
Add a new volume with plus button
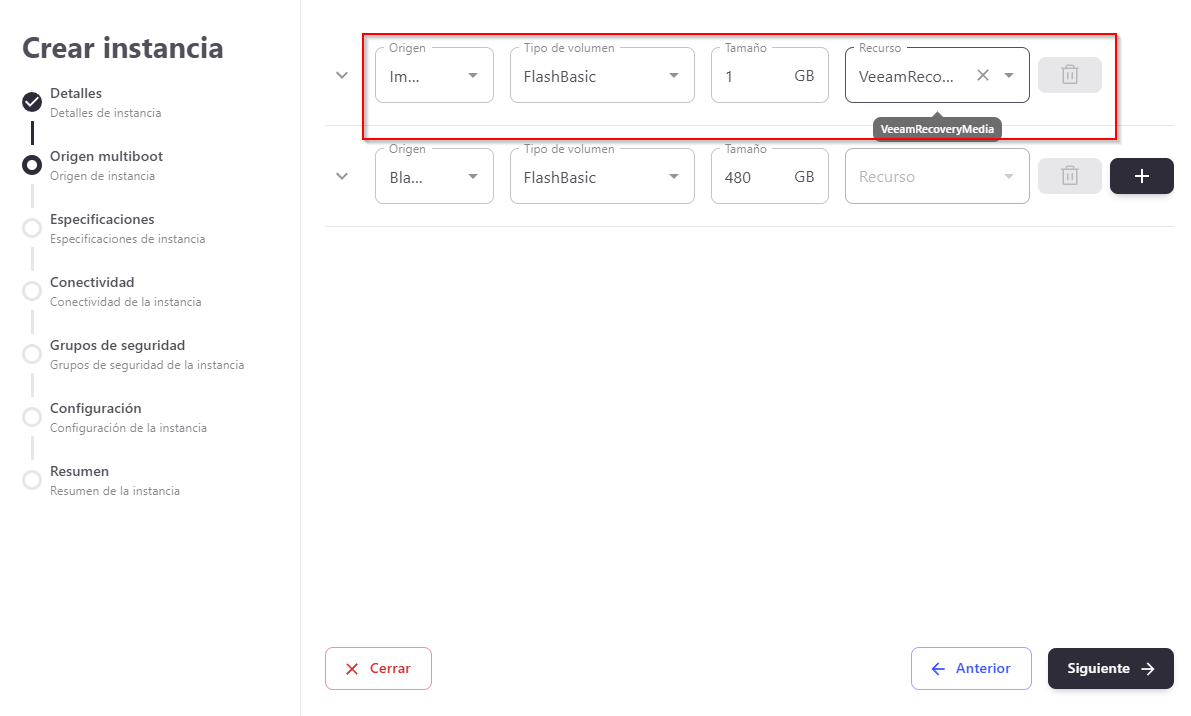(x=1141, y=176)
